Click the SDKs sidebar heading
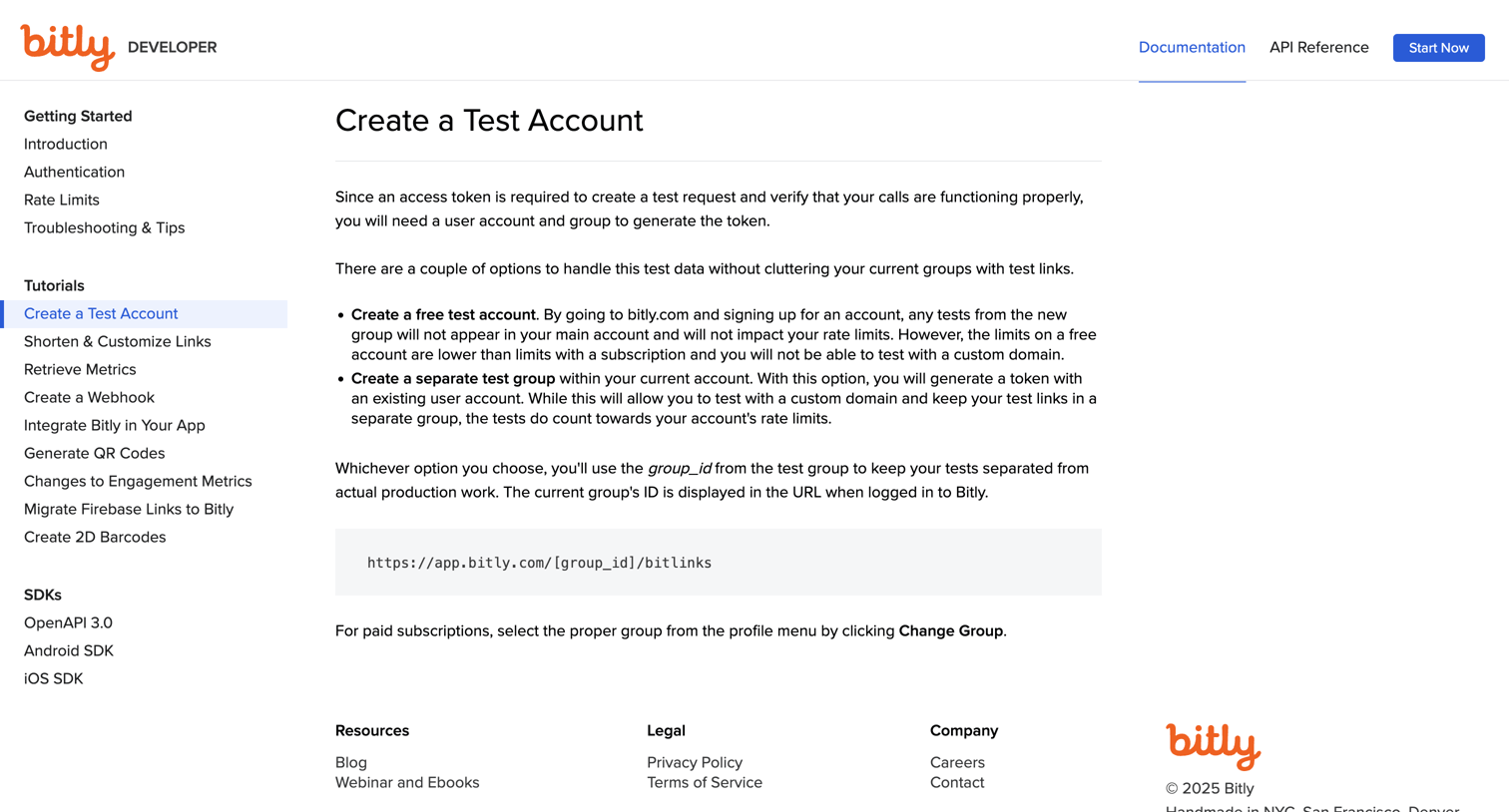This screenshot has width=1509, height=812. [43, 595]
